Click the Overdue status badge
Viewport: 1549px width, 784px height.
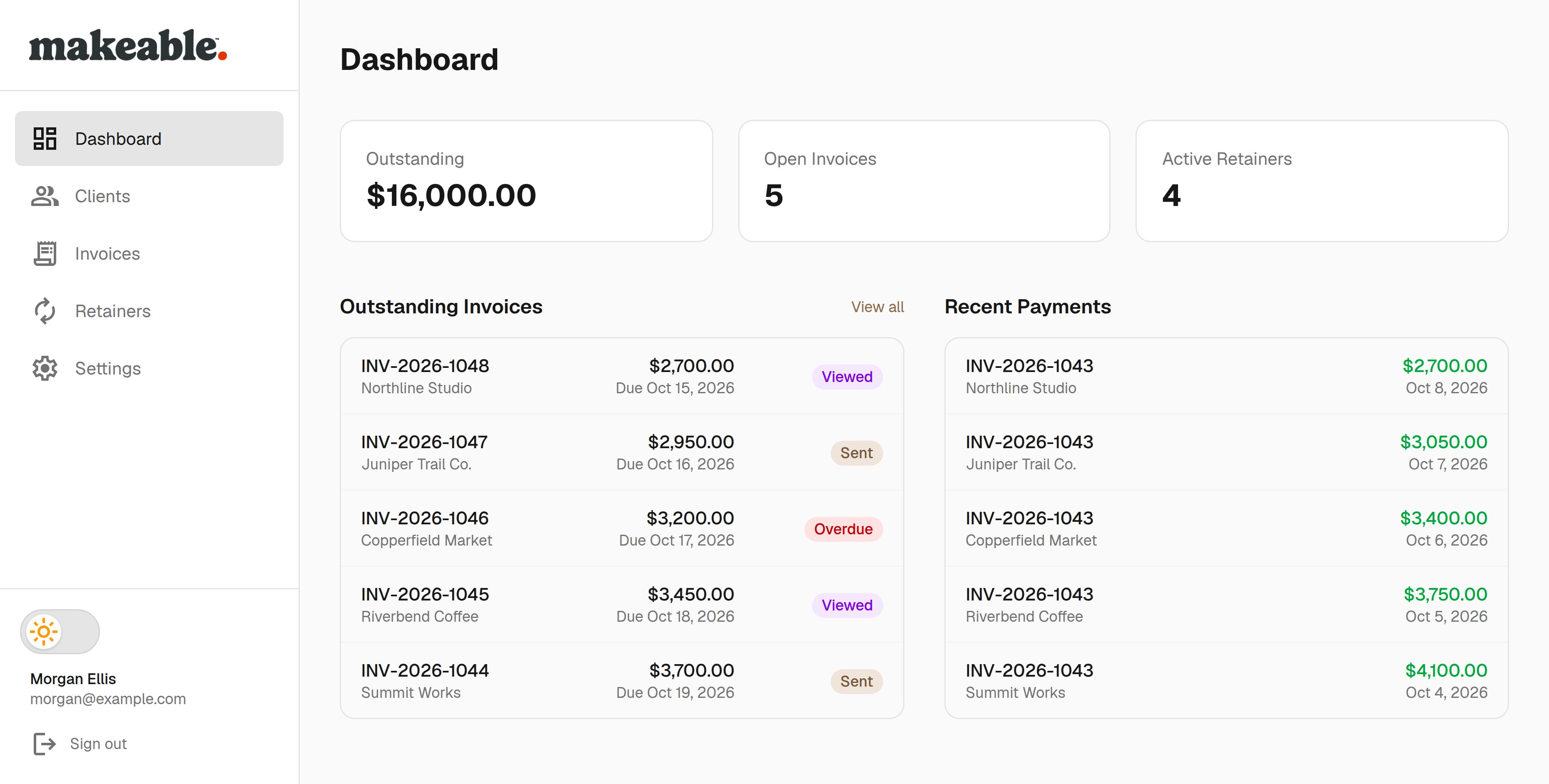point(843,529)
